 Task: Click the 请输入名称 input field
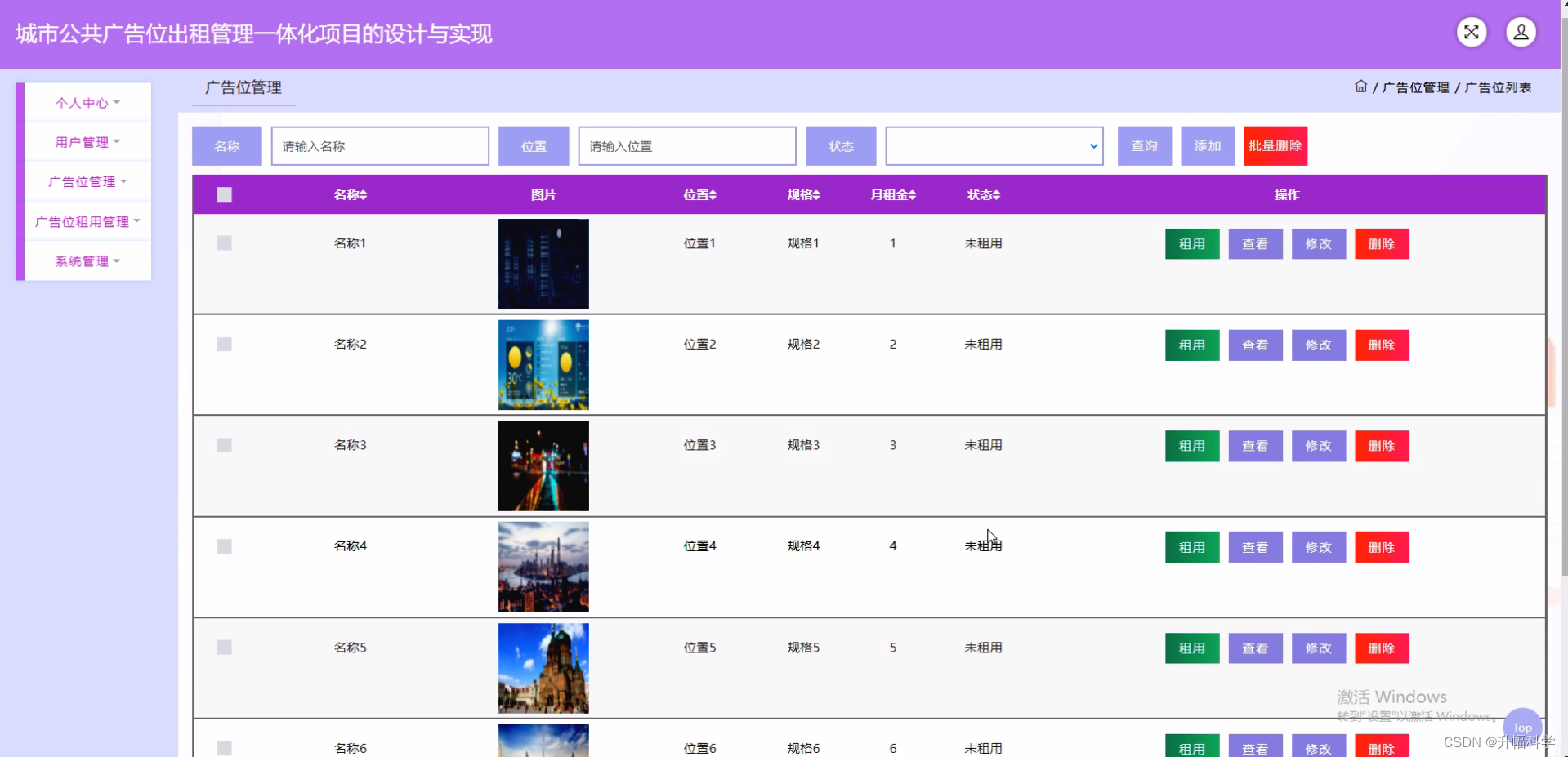(379, 145)
